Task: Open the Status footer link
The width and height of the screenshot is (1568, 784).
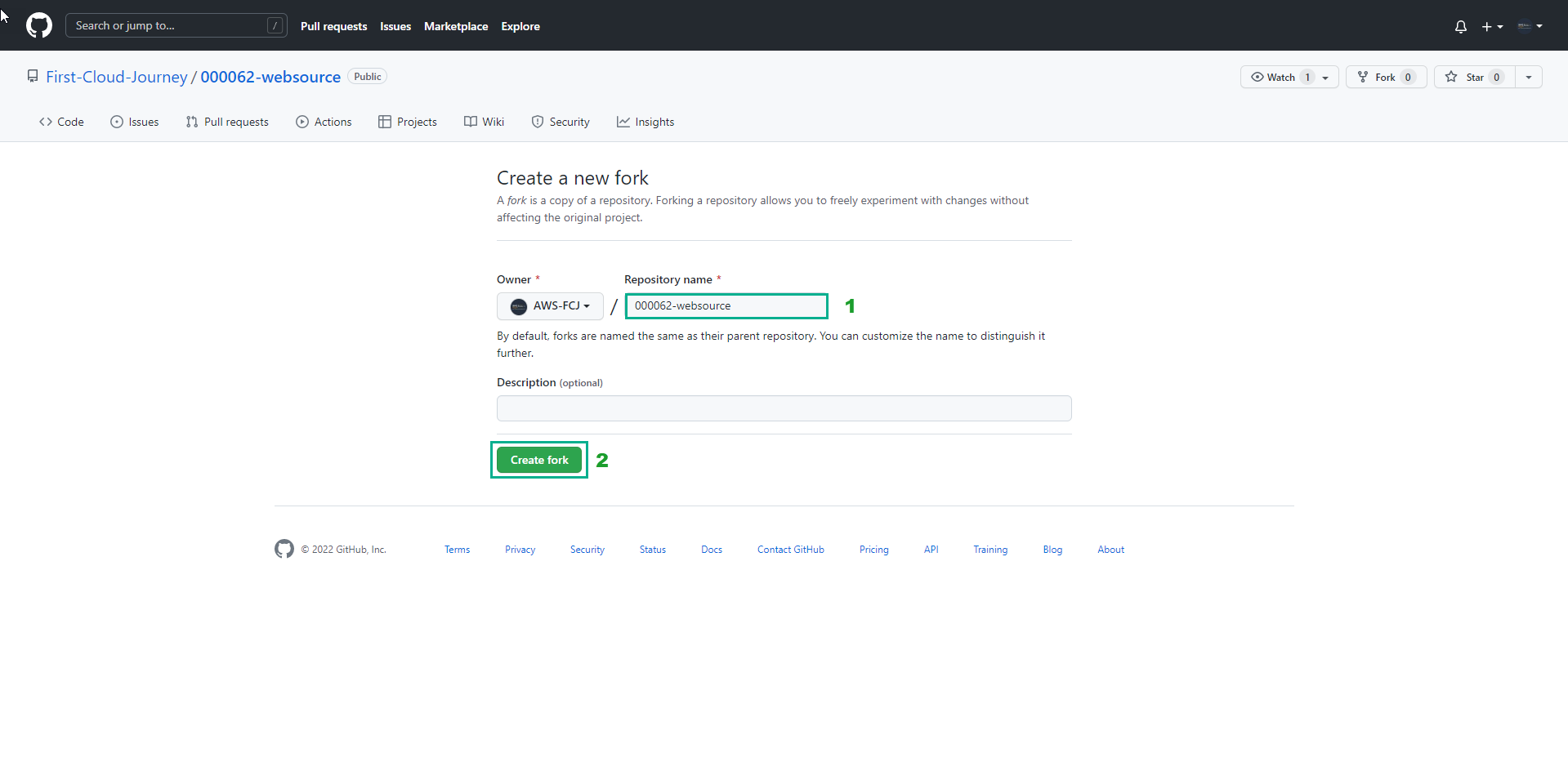Action: pos(653,550)
